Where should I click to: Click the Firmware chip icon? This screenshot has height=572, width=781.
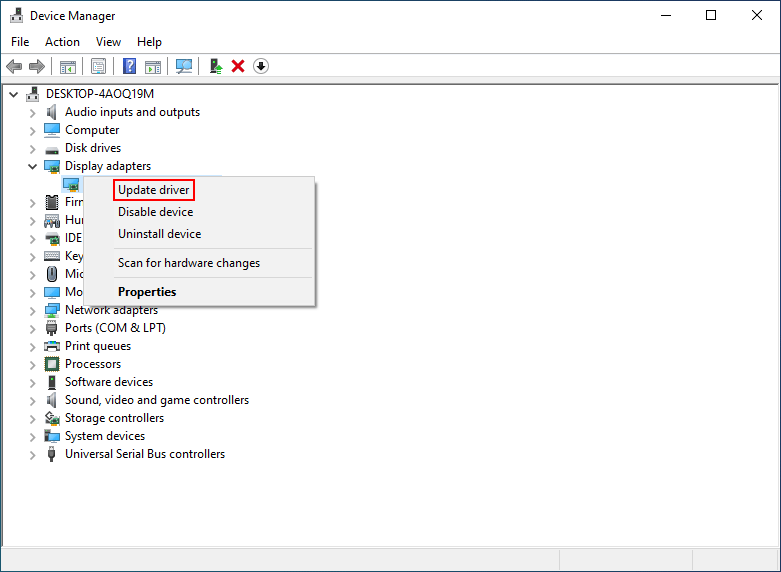(x=52, y=202)
